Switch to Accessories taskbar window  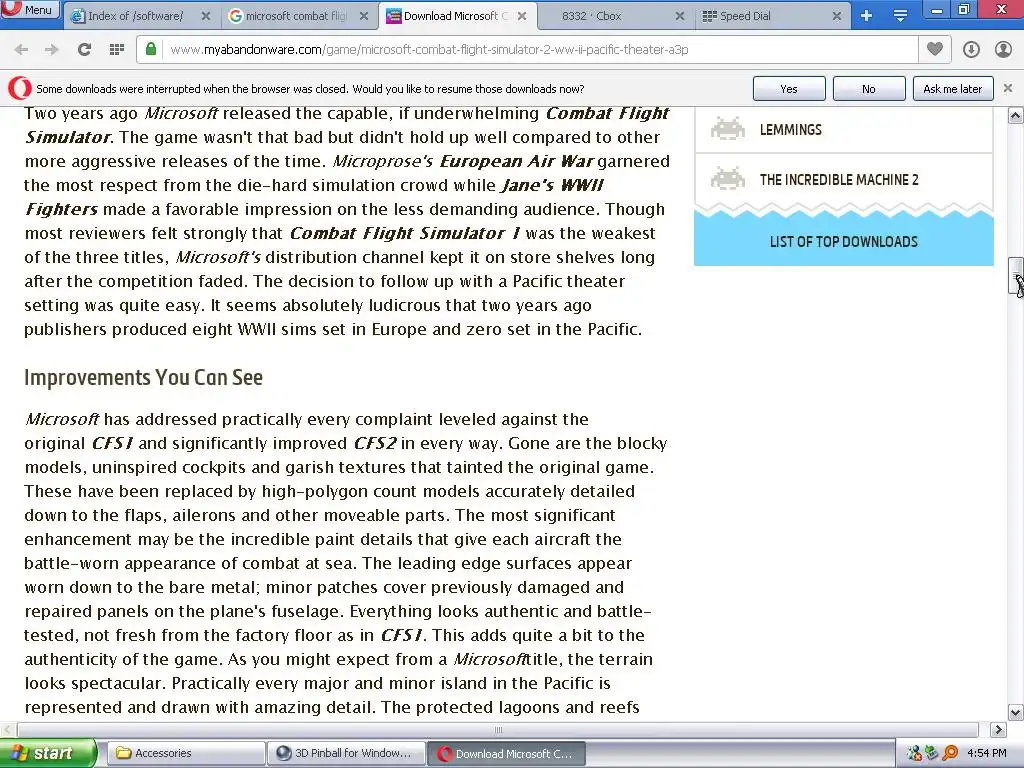point(186,753)
